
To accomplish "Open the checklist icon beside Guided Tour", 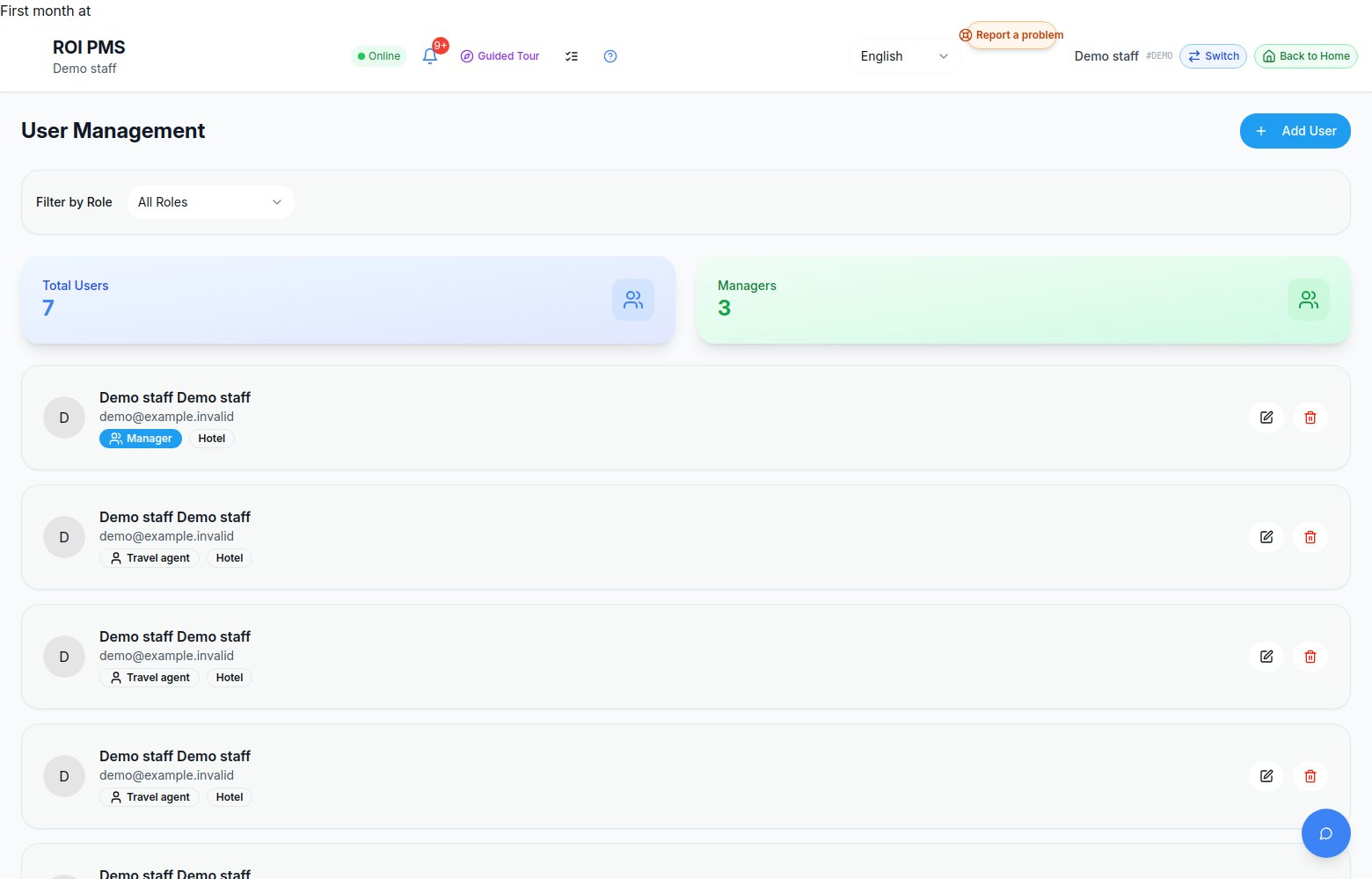I will [x=572, y=56].
